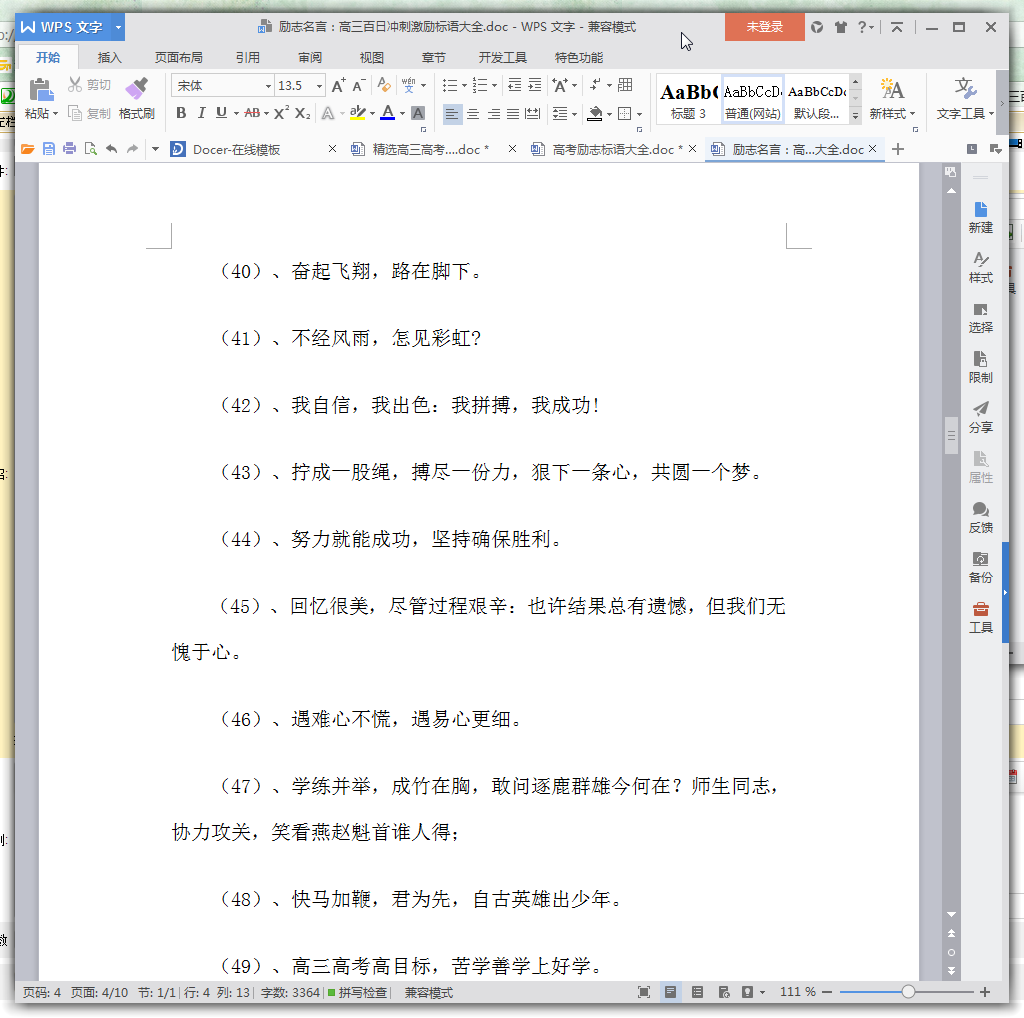Select left text alignment
Viewport: 1024px width, 1018px height.
452,114
